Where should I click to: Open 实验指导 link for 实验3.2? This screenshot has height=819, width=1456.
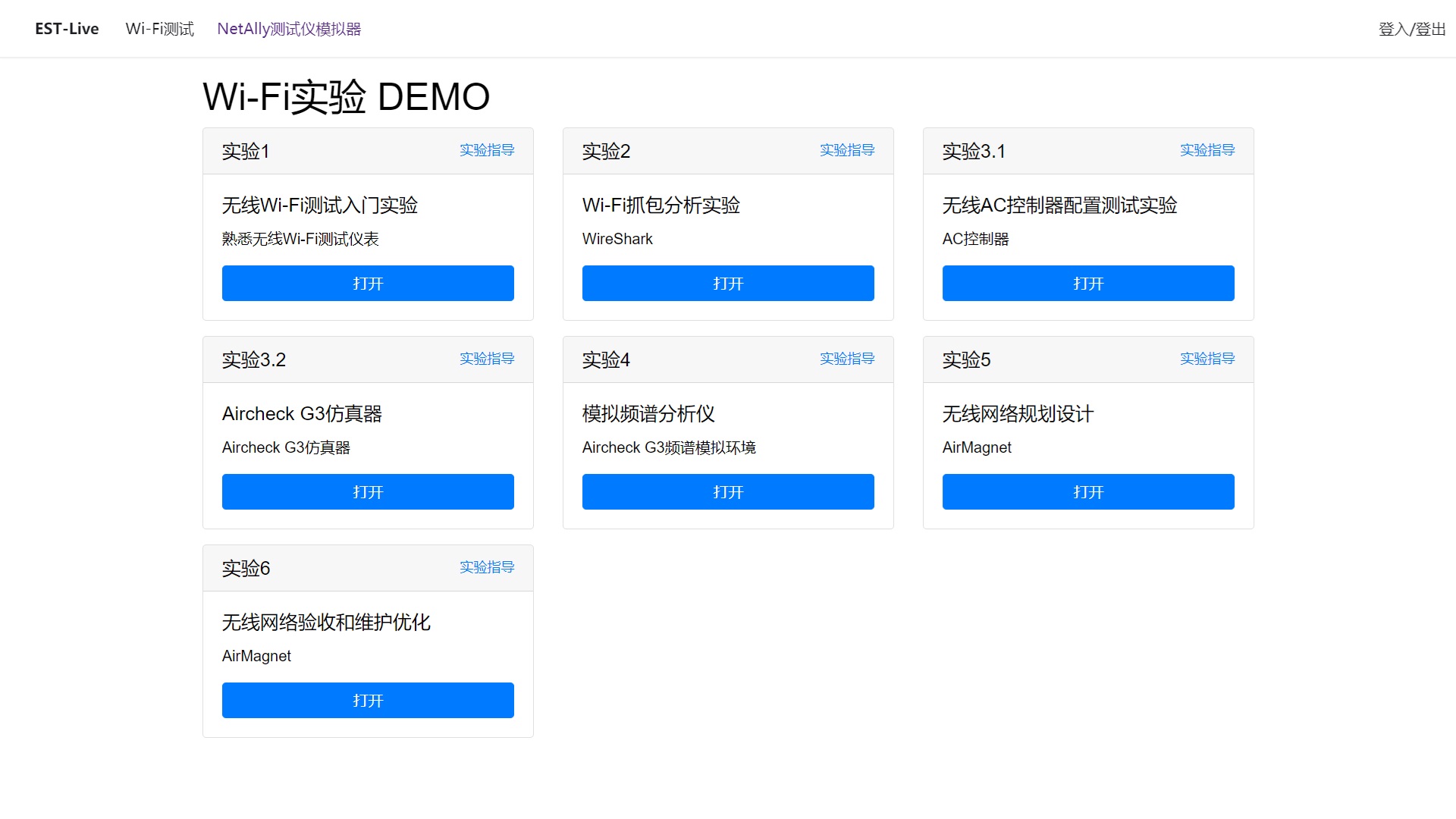[x=487, y=359]
